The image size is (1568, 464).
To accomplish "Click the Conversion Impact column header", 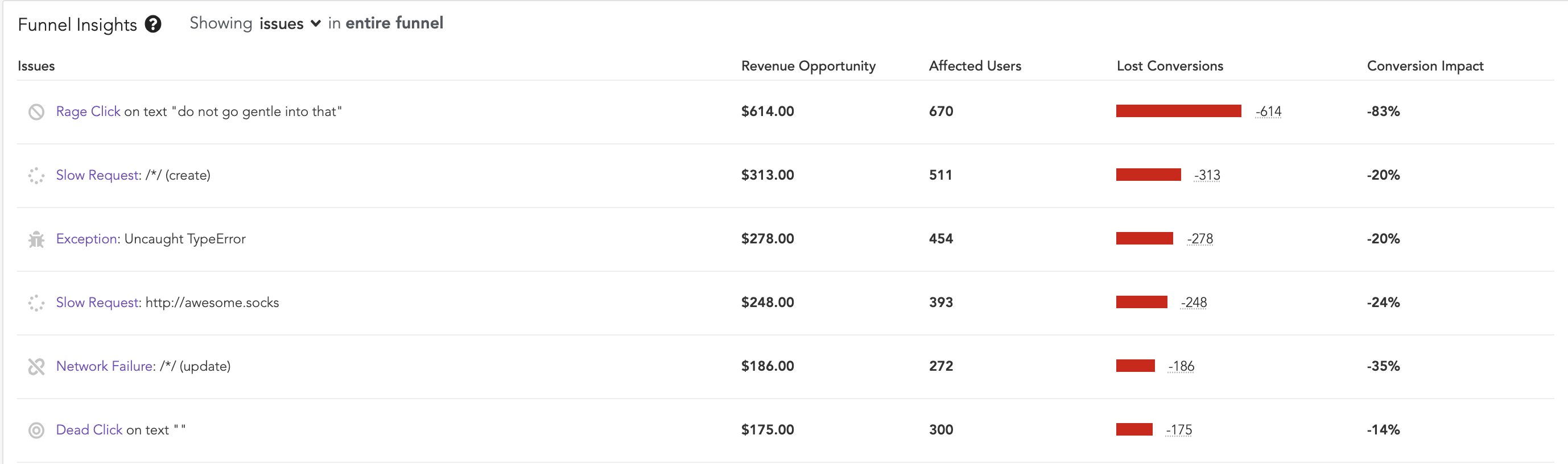I will (1425, 66).
